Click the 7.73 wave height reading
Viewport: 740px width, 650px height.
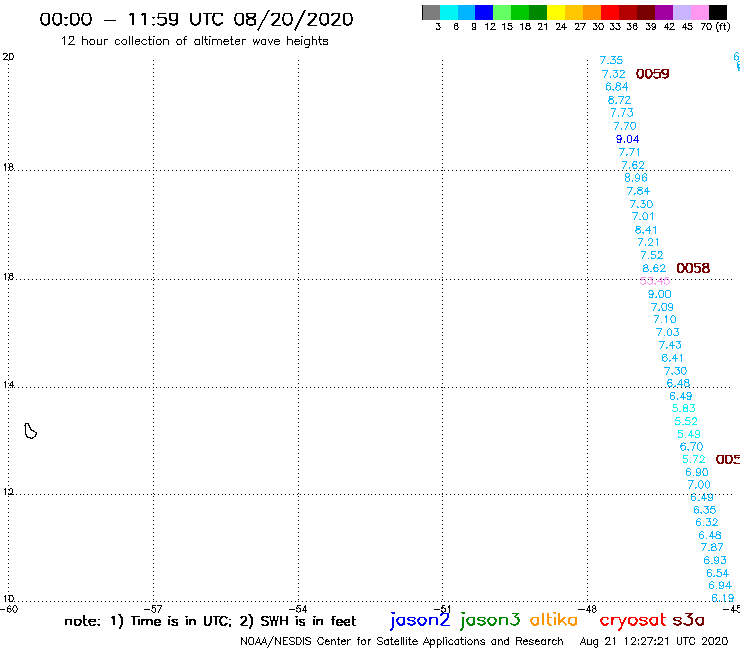[622, 113]
